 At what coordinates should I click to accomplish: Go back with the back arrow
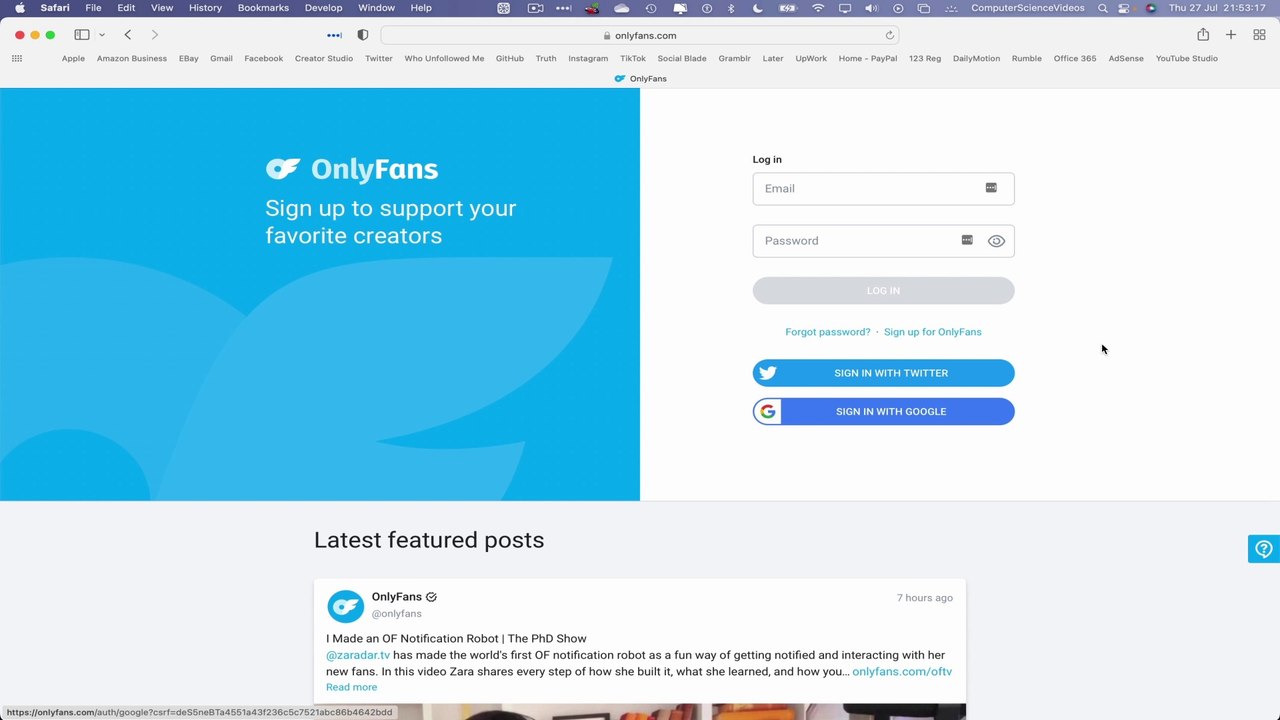tap(128, 35)
